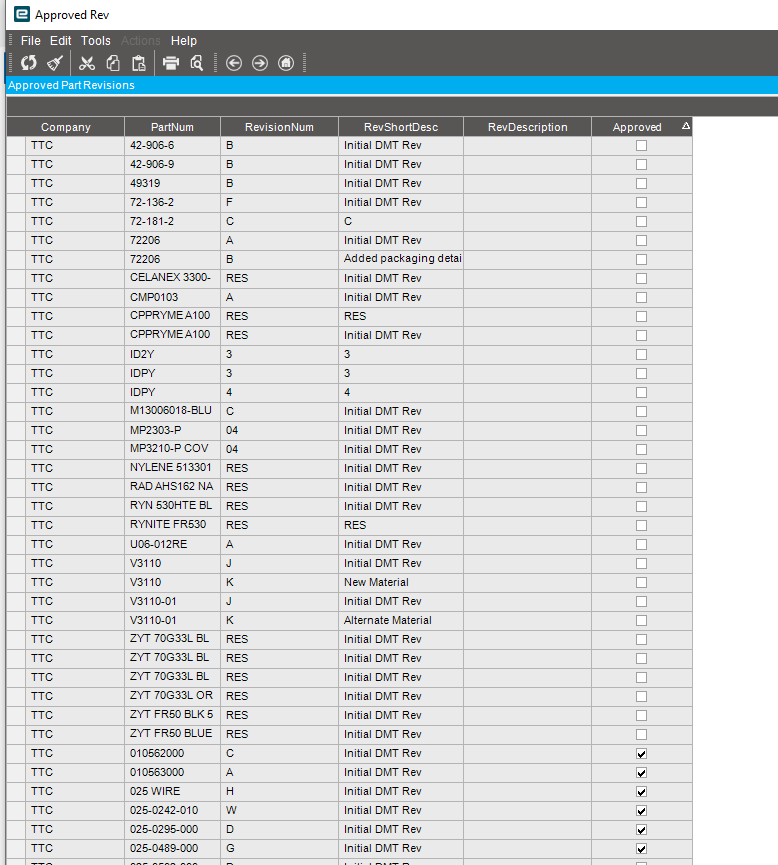The width and height of the screenshot is (778, 865).
Task: Click the 010563000 part cell
Action: coord(172,772)
